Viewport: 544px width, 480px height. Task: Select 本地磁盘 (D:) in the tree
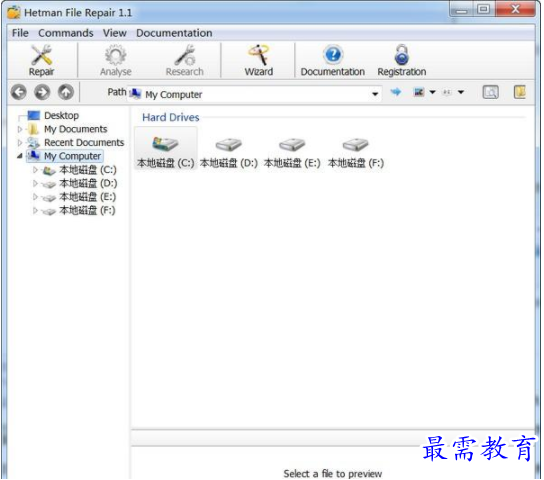[88, 183]
